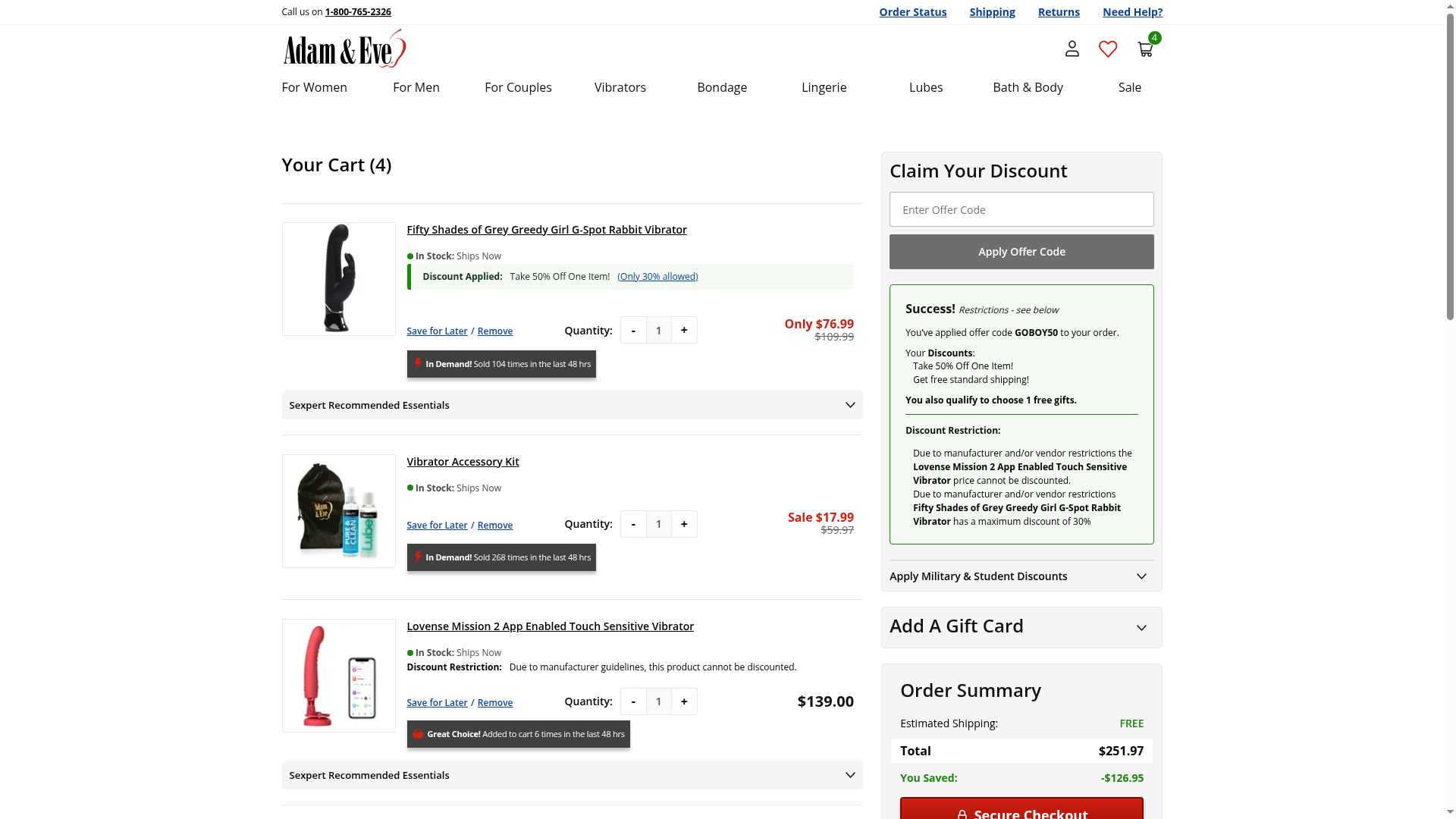Open the wishlist heart icon
This screenshot has width=1456, height=819.
[x=1108, y=49]
